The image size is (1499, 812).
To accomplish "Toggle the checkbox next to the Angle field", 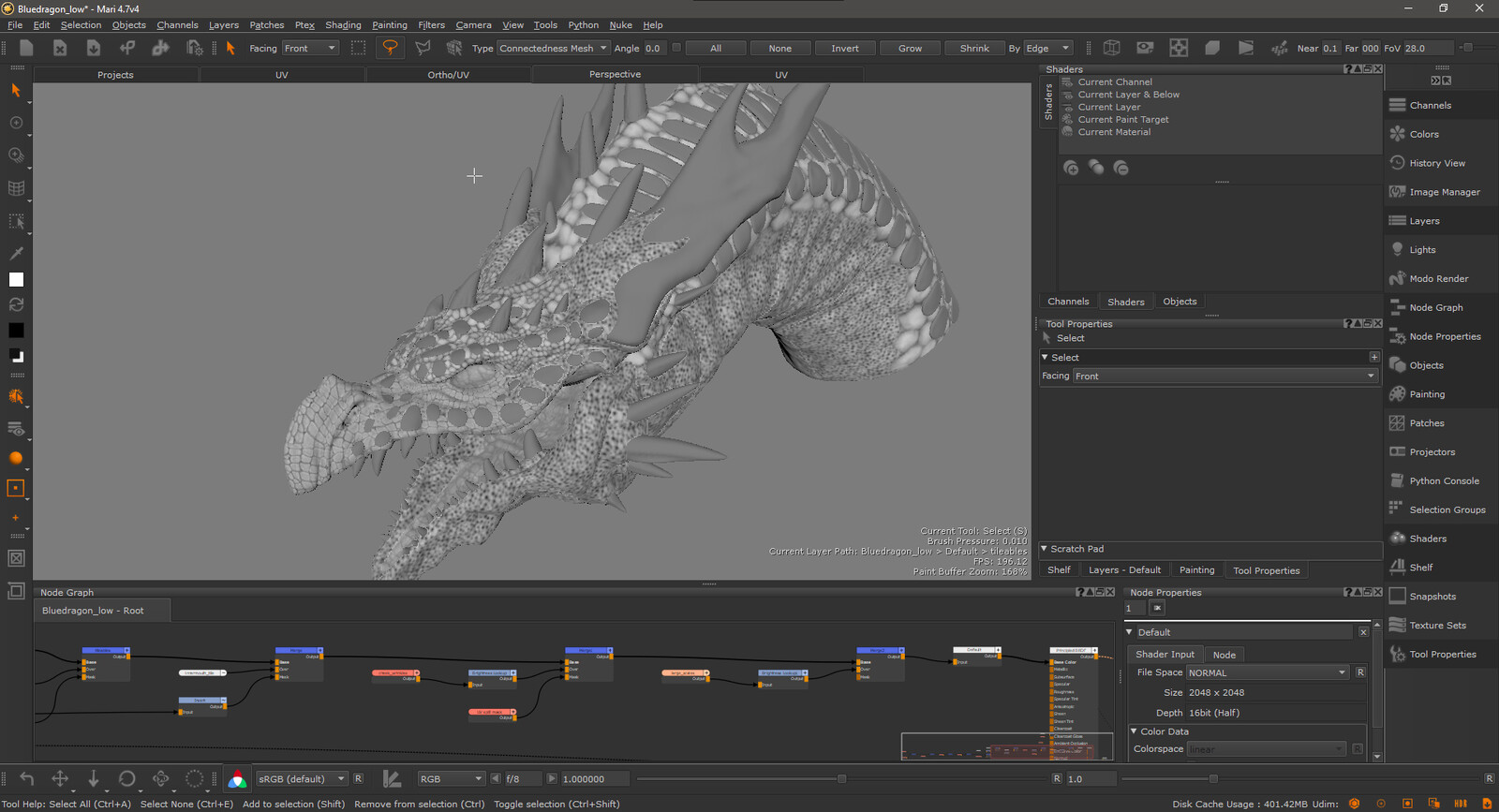I will pos(676,48).
